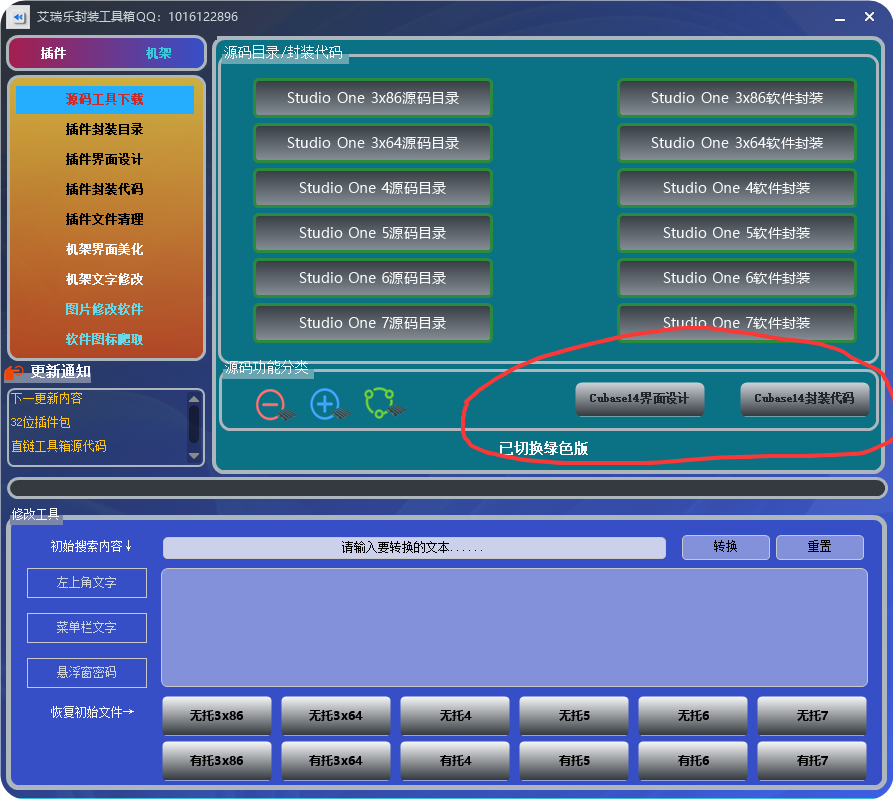This screenshot has height=799, width=893.
Task: Click the back arrow icon in title bar
Action: tap(19, 17)
